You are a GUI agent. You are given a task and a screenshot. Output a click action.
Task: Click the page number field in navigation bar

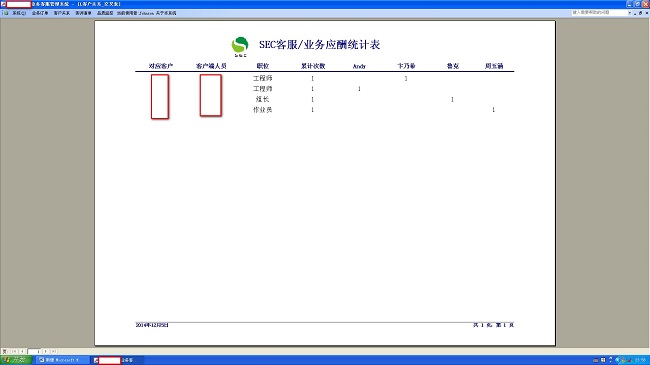coord(34,351)
